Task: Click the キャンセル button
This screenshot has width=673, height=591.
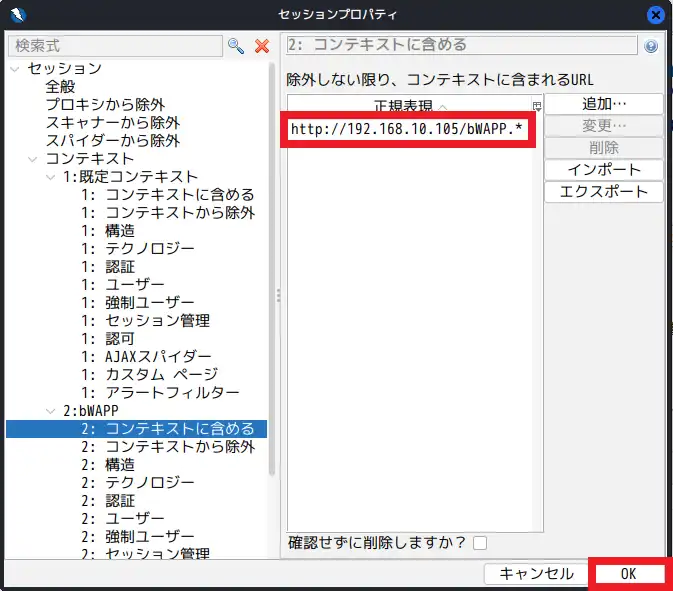Action: (536, 574)
